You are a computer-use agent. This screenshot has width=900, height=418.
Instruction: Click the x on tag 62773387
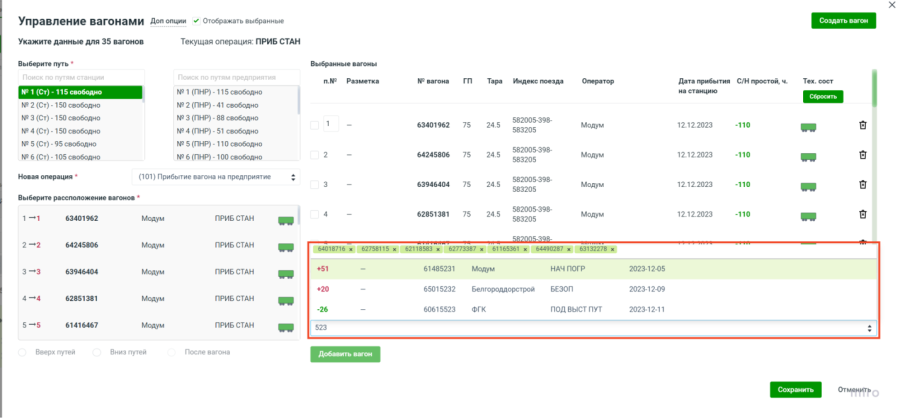481,249
